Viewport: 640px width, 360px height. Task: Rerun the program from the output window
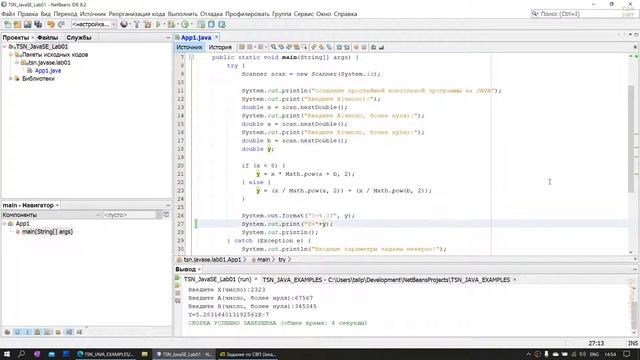pos(178,278)
